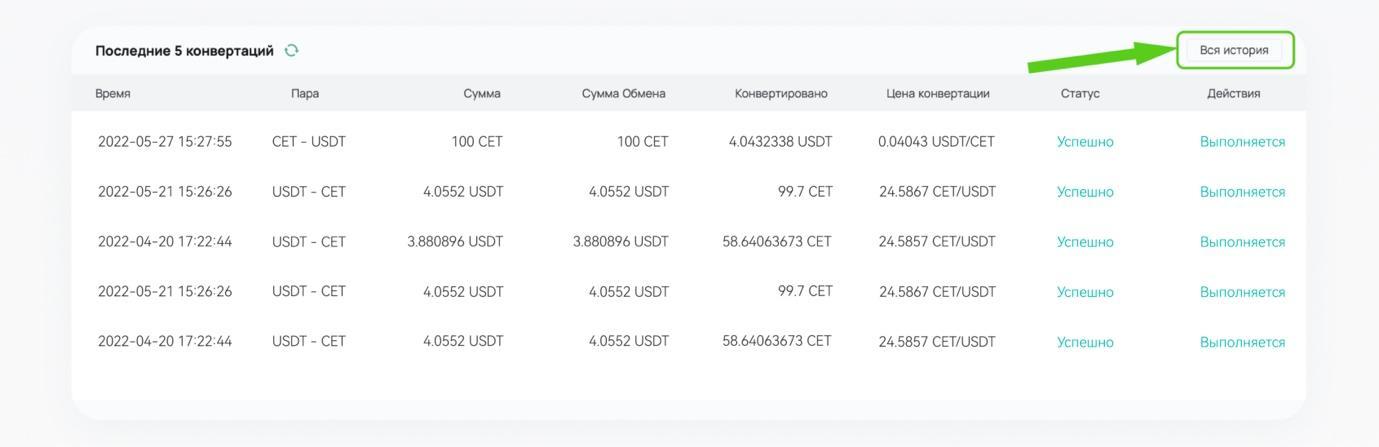1379x447 pixels.
Task: Click the Сумма Обмена column header
Action: click(x=623, y=94)
